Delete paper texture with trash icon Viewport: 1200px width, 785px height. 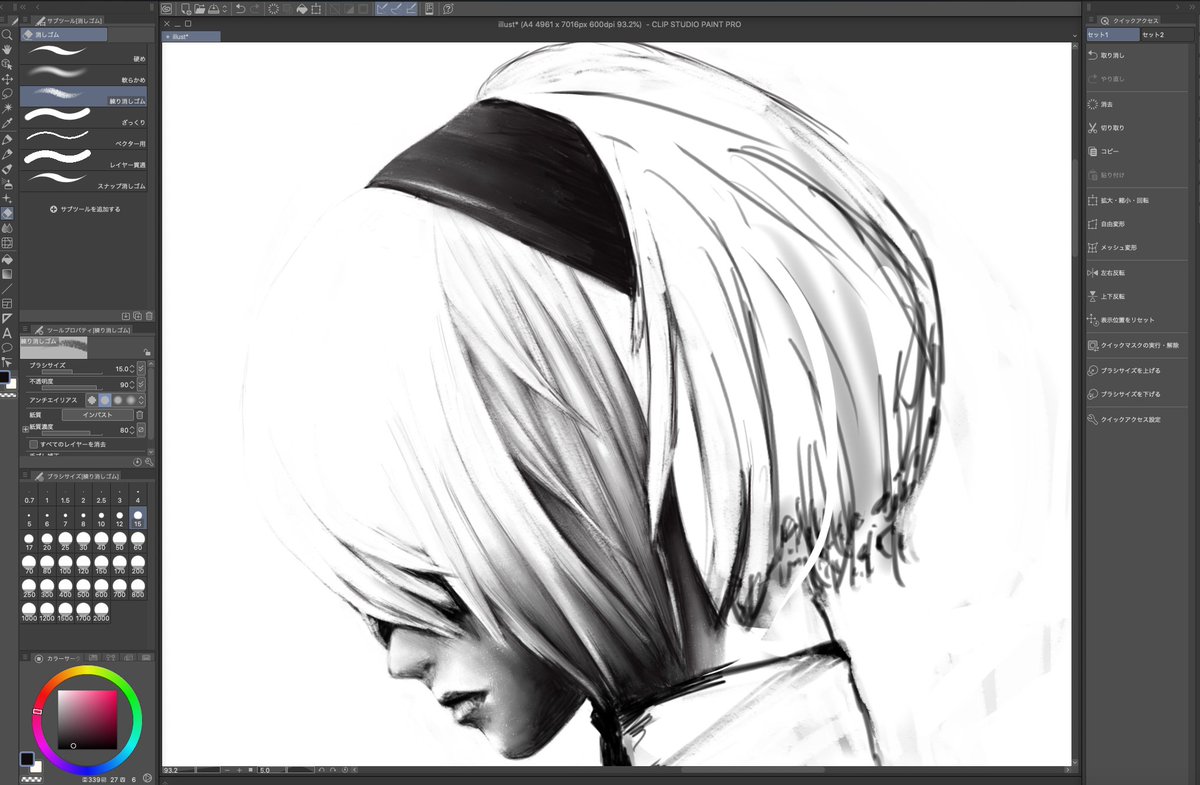pyautogui.click(x=139, y=414)
